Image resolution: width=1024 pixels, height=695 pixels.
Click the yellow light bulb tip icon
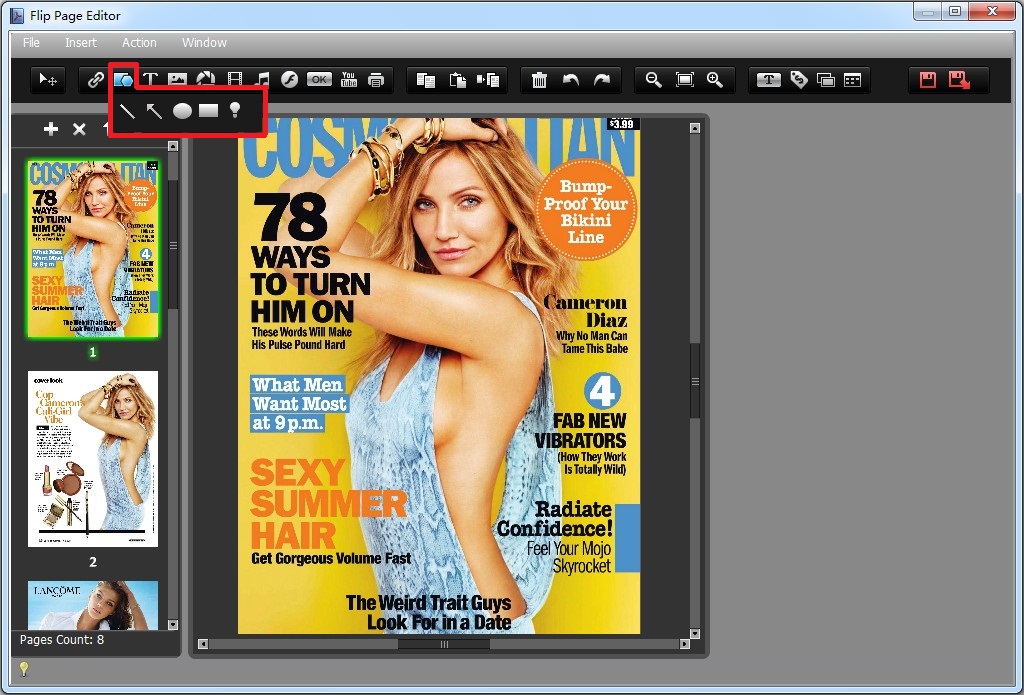point(24,669)
